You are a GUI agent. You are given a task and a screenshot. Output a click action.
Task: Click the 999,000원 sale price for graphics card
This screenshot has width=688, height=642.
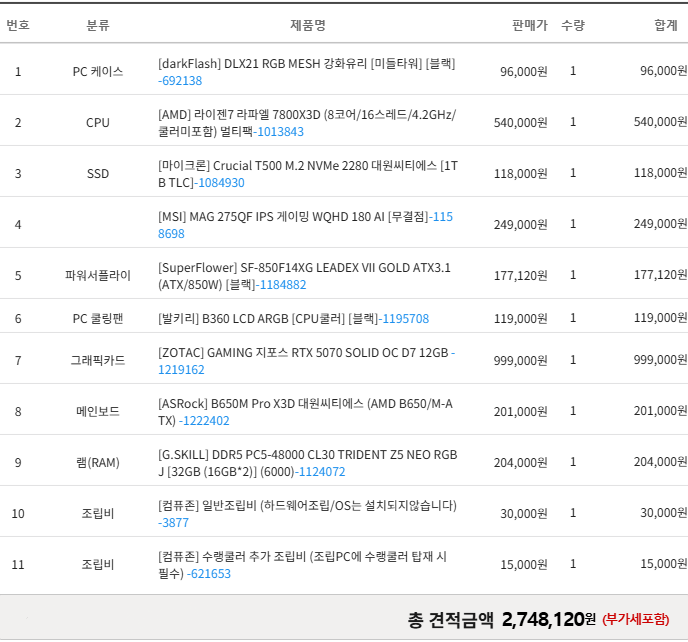tap(521, 360)
